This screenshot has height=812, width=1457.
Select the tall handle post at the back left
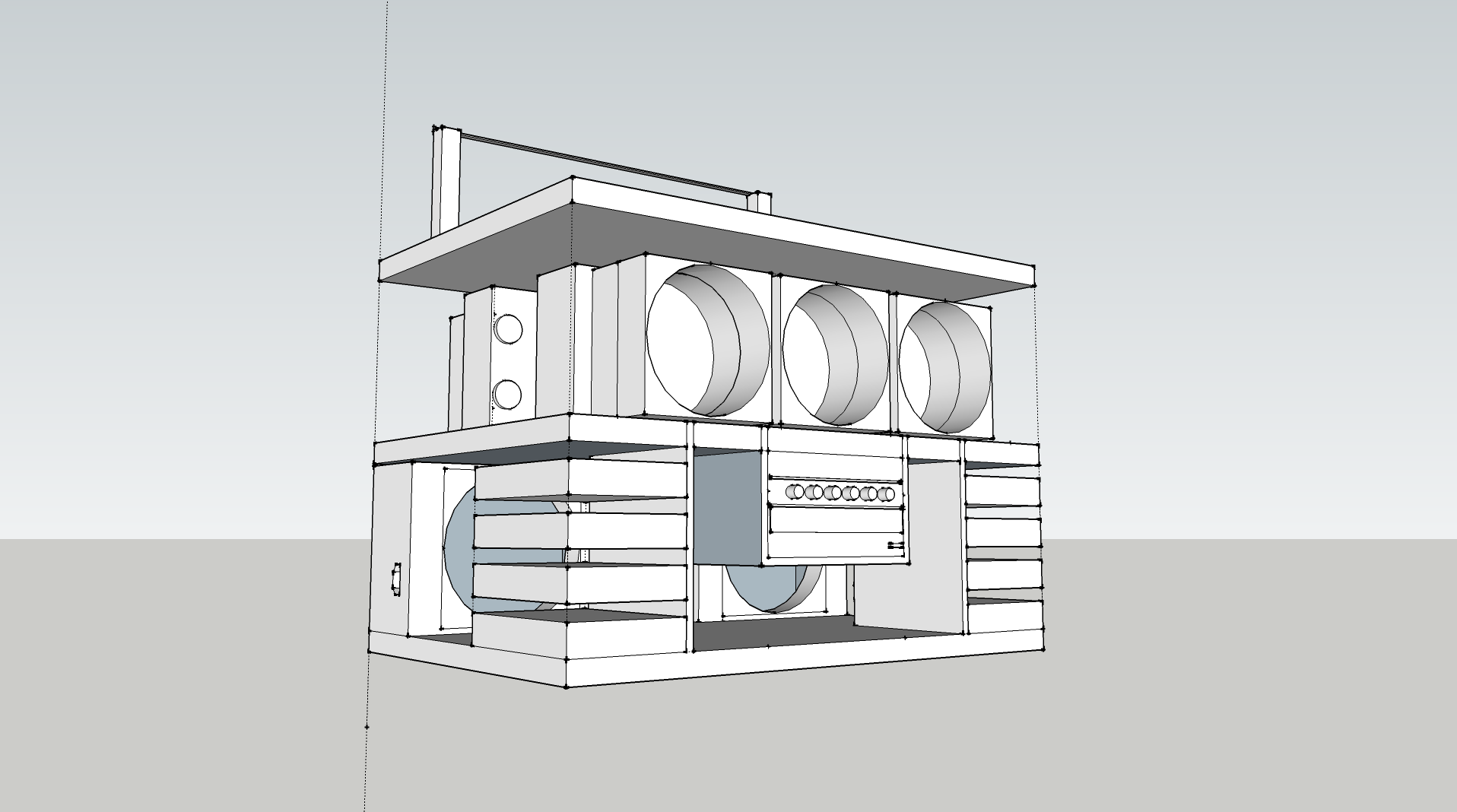click(x=446, y=182)
